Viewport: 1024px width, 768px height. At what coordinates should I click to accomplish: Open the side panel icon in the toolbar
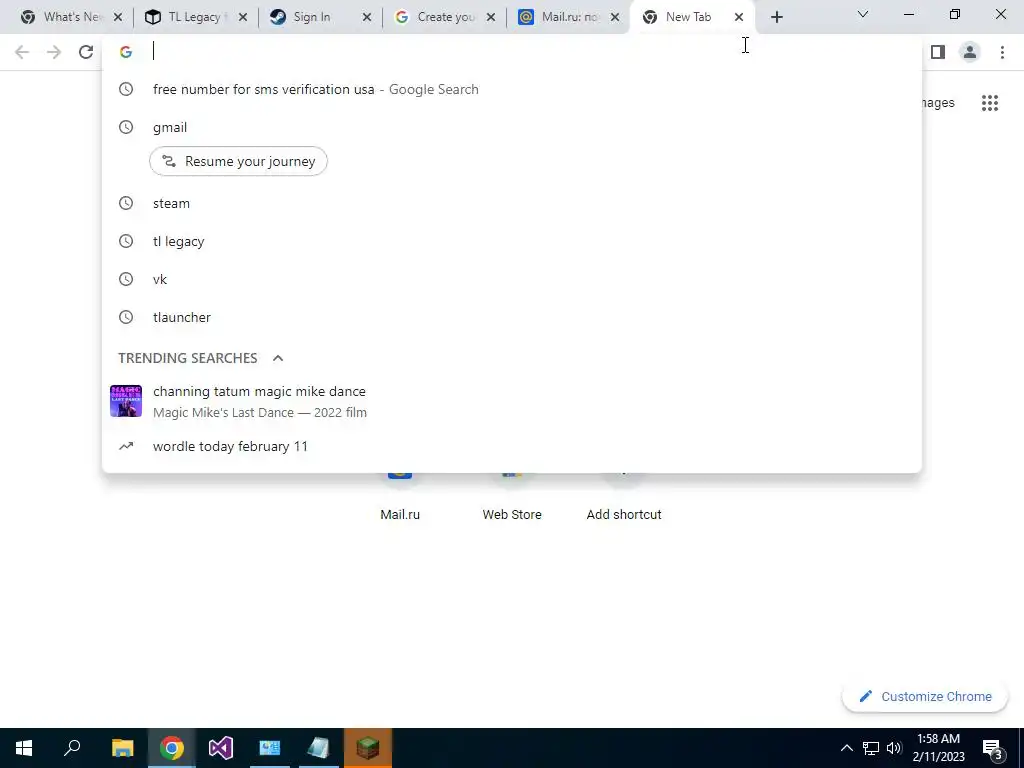(x=938, y=52)
